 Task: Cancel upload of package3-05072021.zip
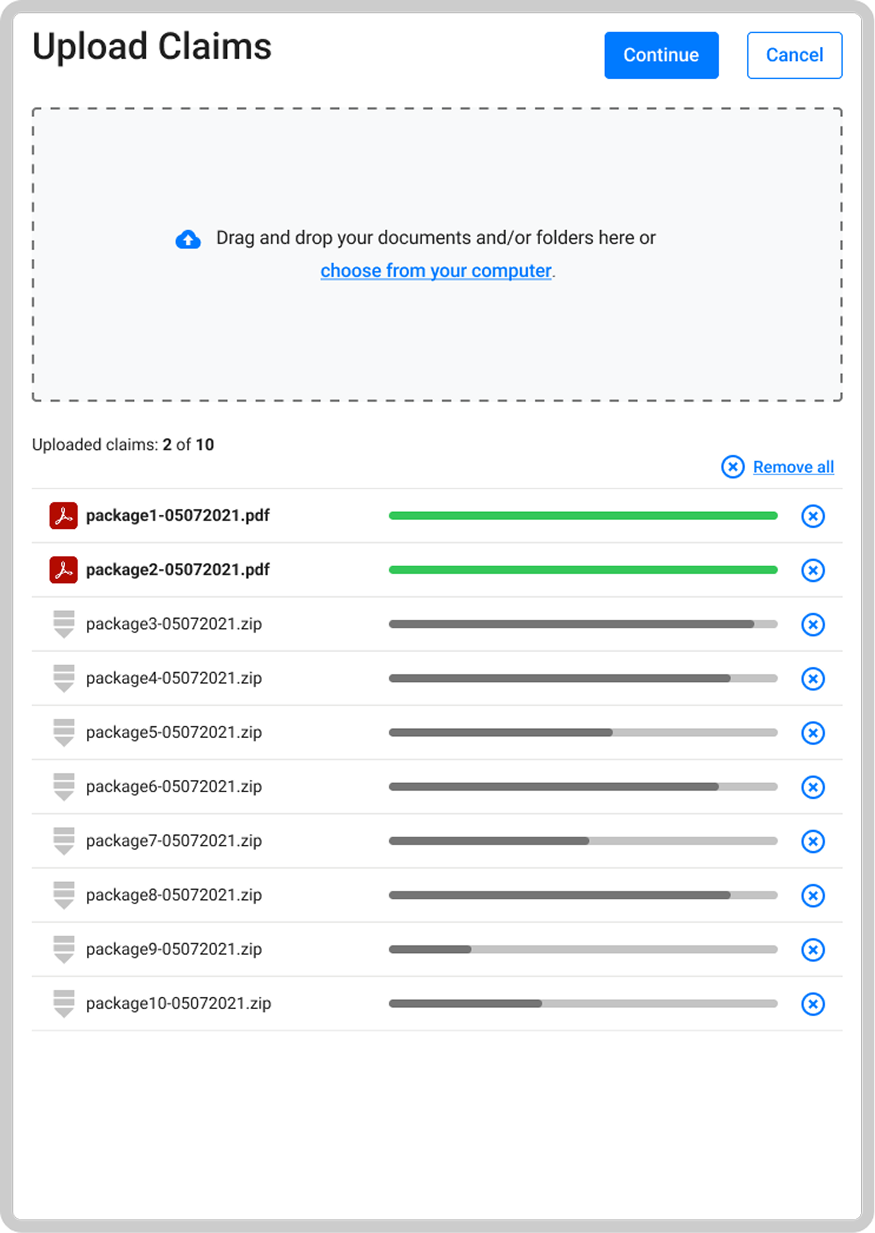813,624
